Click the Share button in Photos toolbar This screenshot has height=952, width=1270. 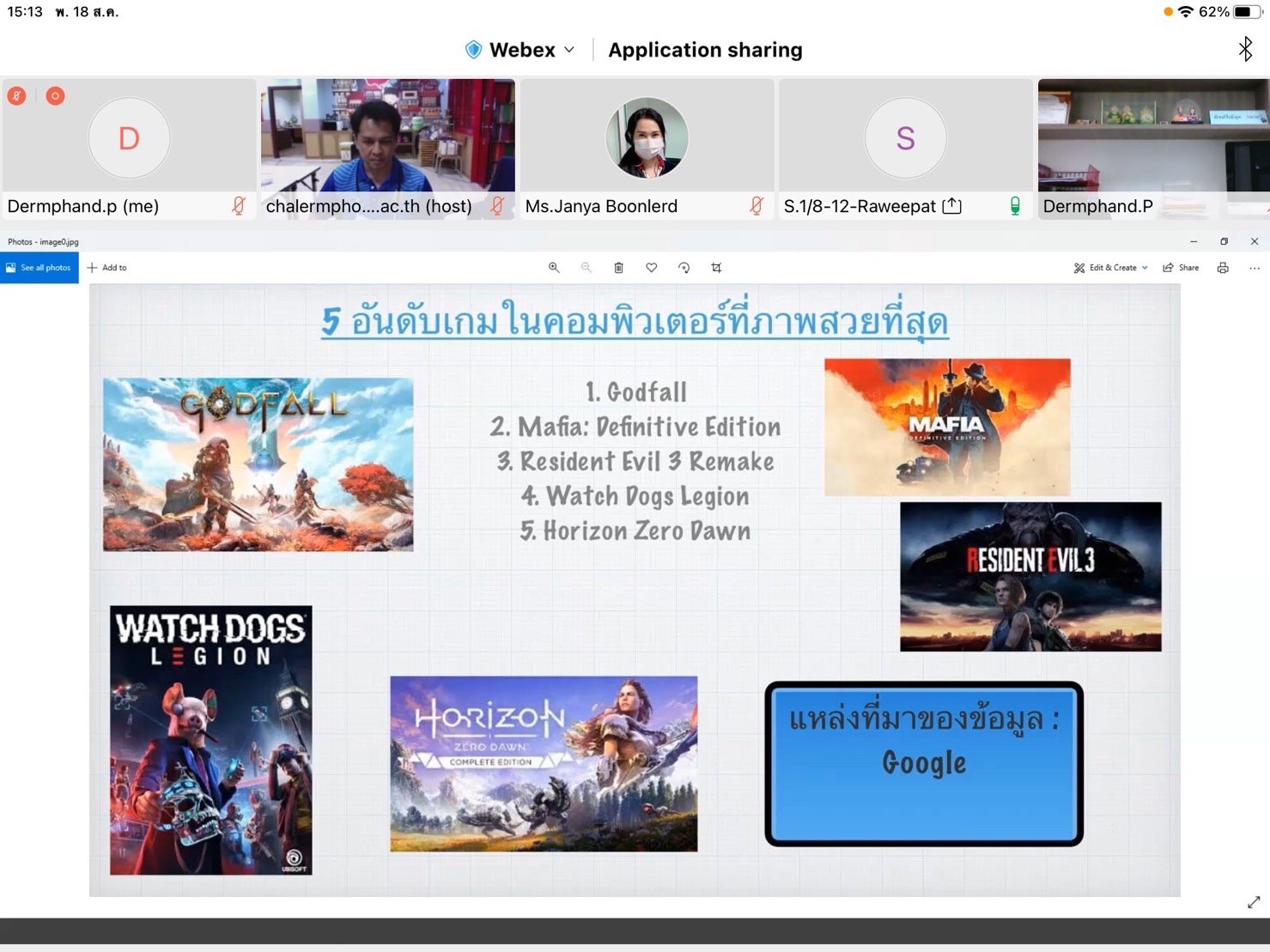[1181, 268]
